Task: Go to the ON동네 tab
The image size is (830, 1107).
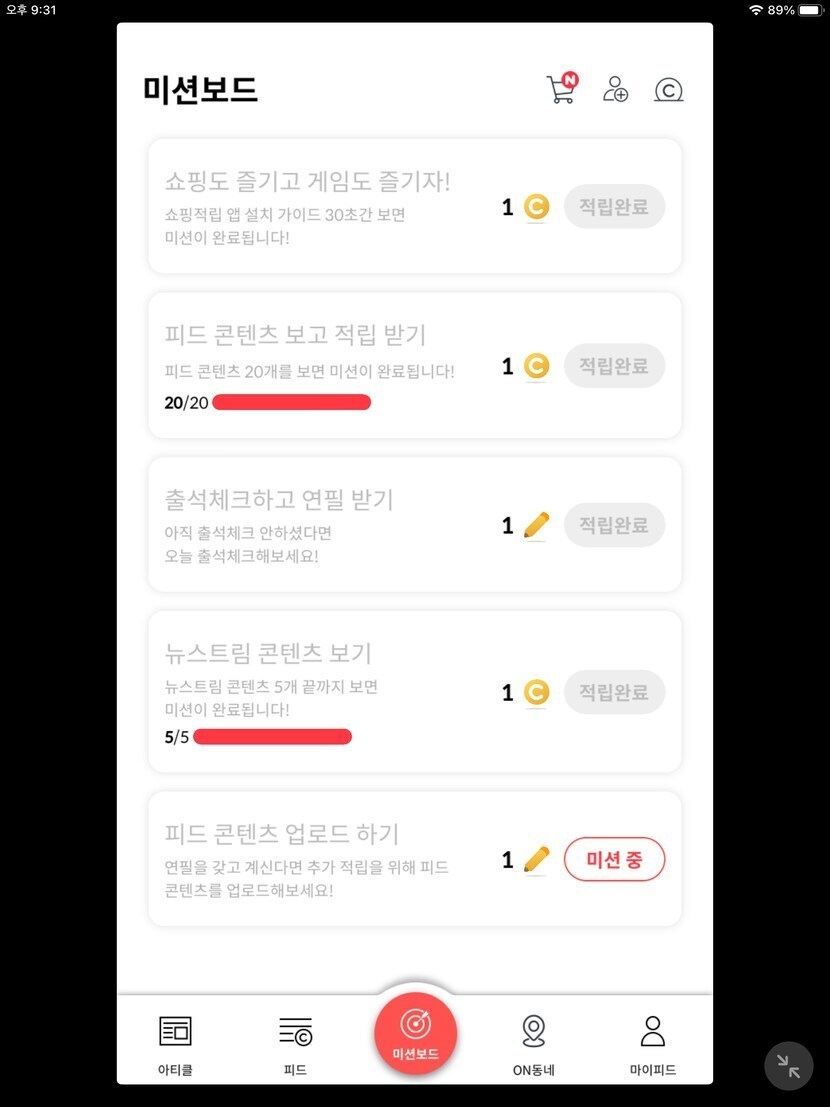Action: (534, 1043)
